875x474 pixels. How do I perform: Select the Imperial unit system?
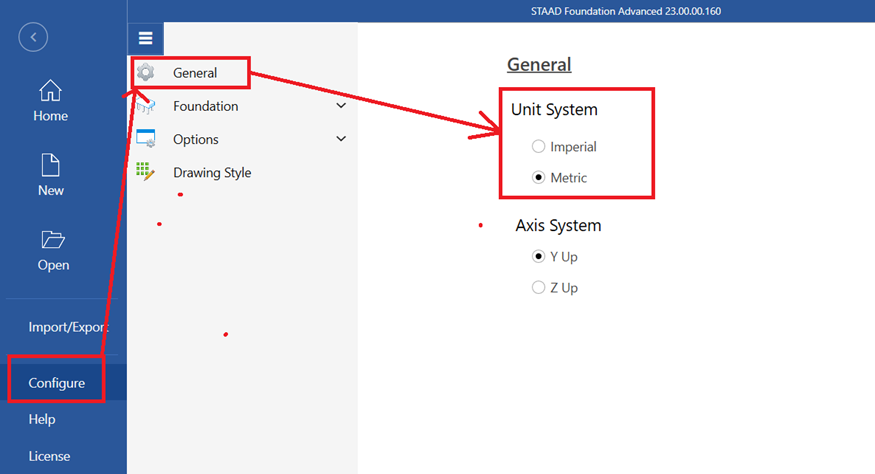(x=539, y=147)
